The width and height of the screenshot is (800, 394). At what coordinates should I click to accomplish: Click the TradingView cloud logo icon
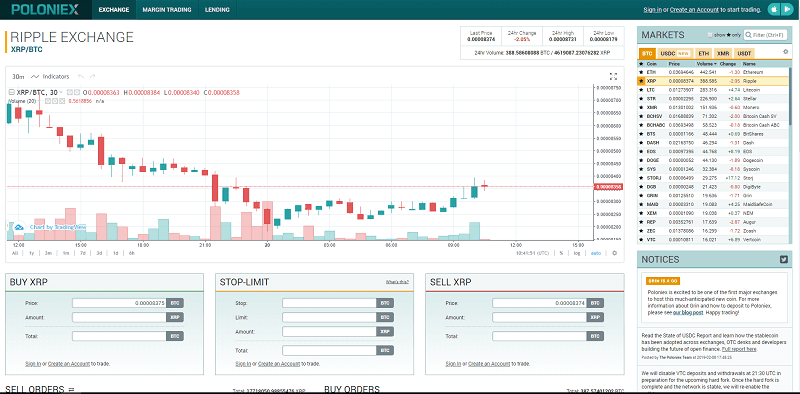[19, 227]
